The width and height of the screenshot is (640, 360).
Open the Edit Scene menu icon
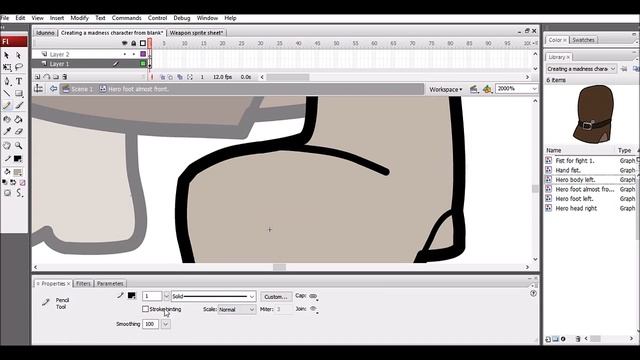click(x=474, y=89)
